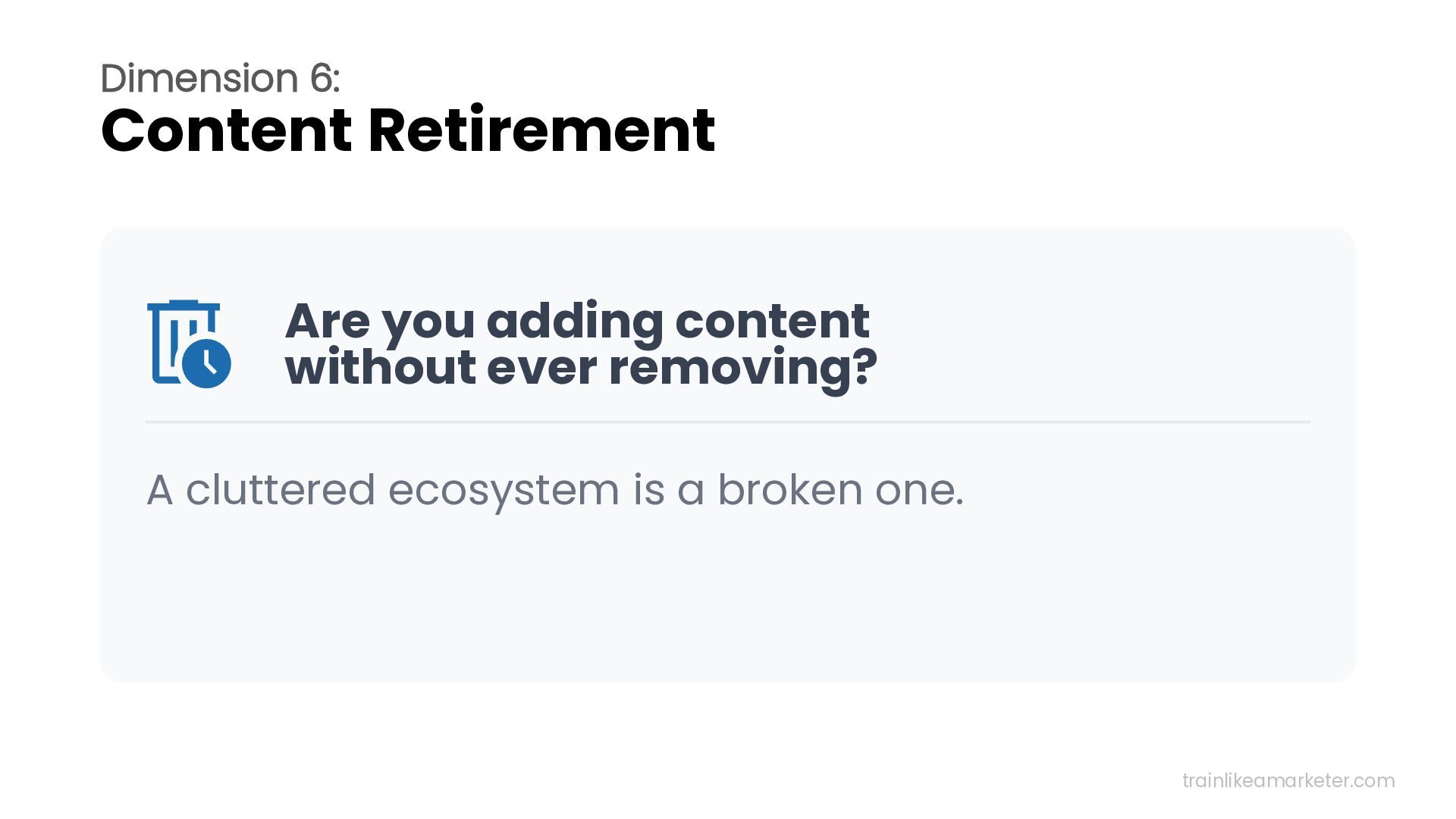Open the trainlikeamarketer.com footer link
The height and width of the screenshot is (819, 1456).
click(x=1288, y=780)
